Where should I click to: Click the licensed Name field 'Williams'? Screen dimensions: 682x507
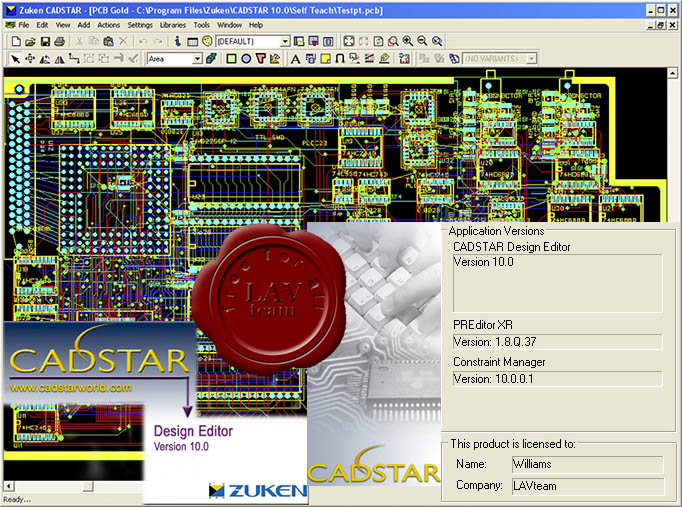pos(588,464)
